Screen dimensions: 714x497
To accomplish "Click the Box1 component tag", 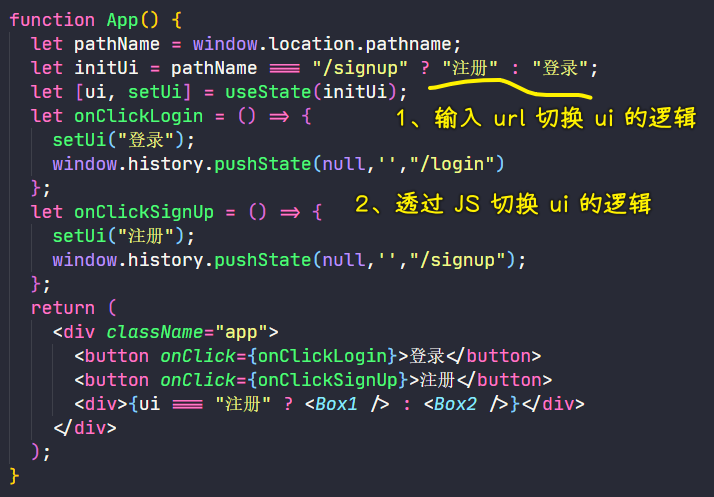I will tap(336, 404).
